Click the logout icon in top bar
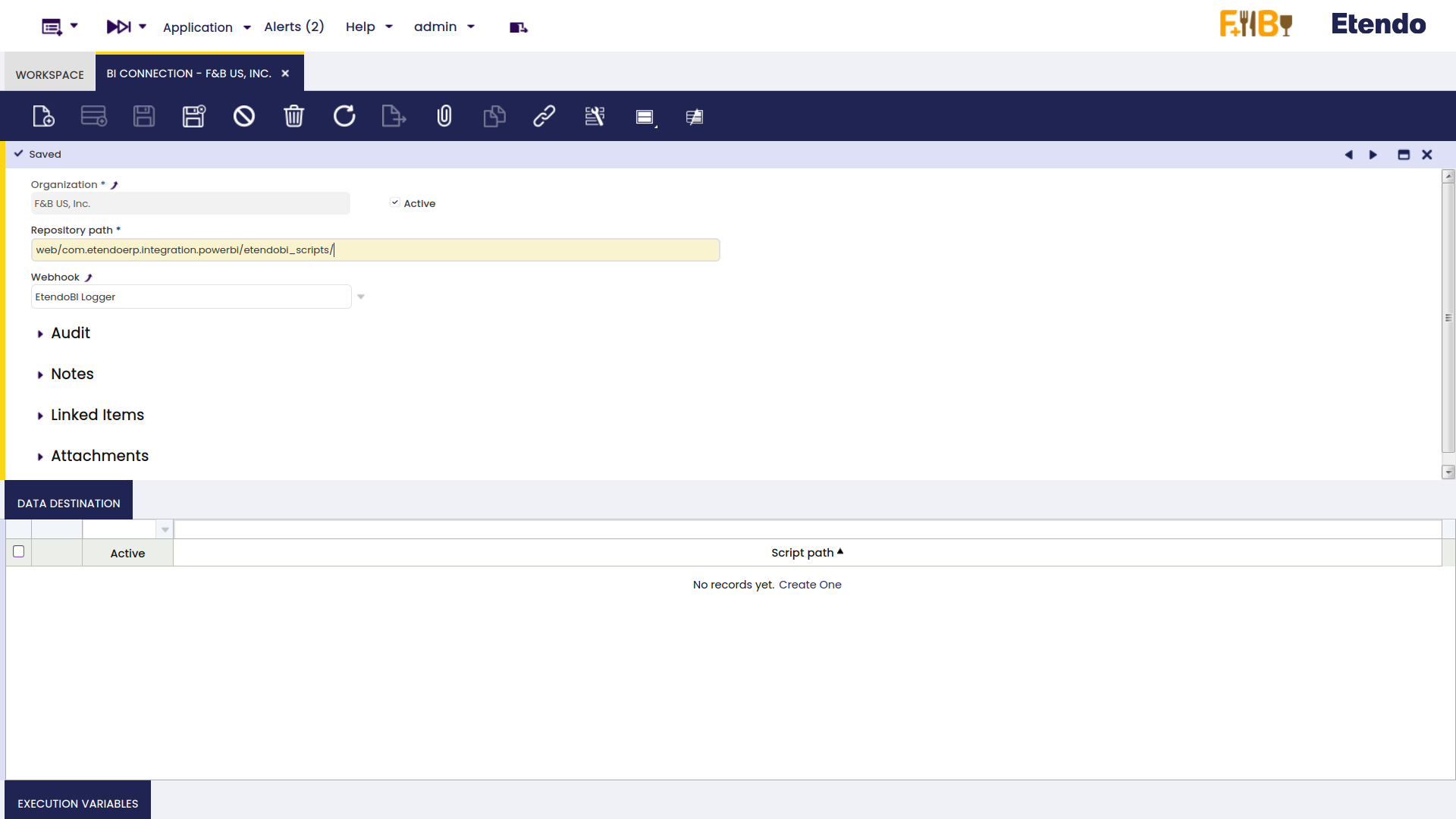The width and height of the screenshot is (1456, 819). click(x=519, y=28)
